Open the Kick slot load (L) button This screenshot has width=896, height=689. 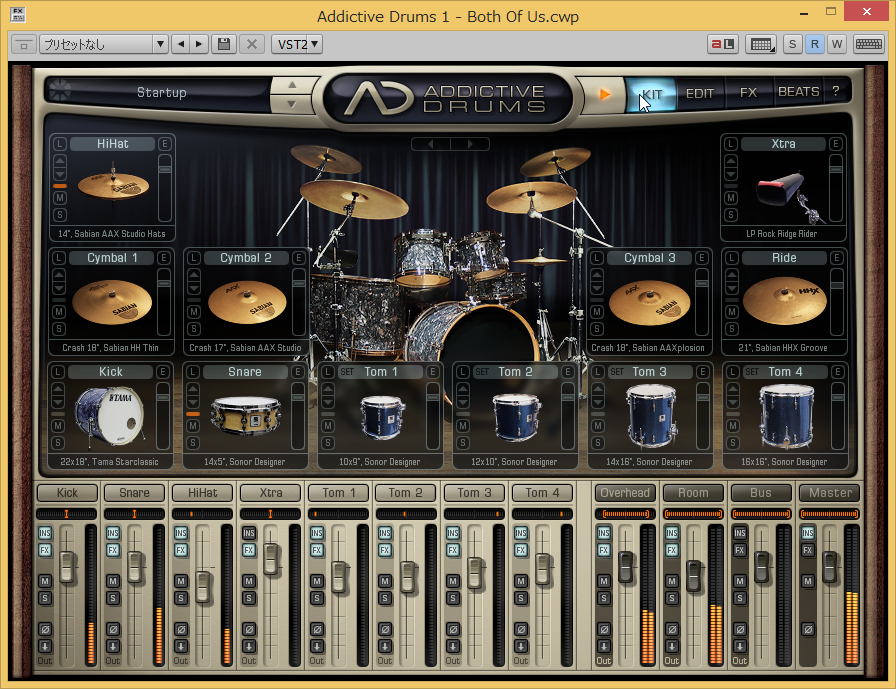click(x=58, y=372)
